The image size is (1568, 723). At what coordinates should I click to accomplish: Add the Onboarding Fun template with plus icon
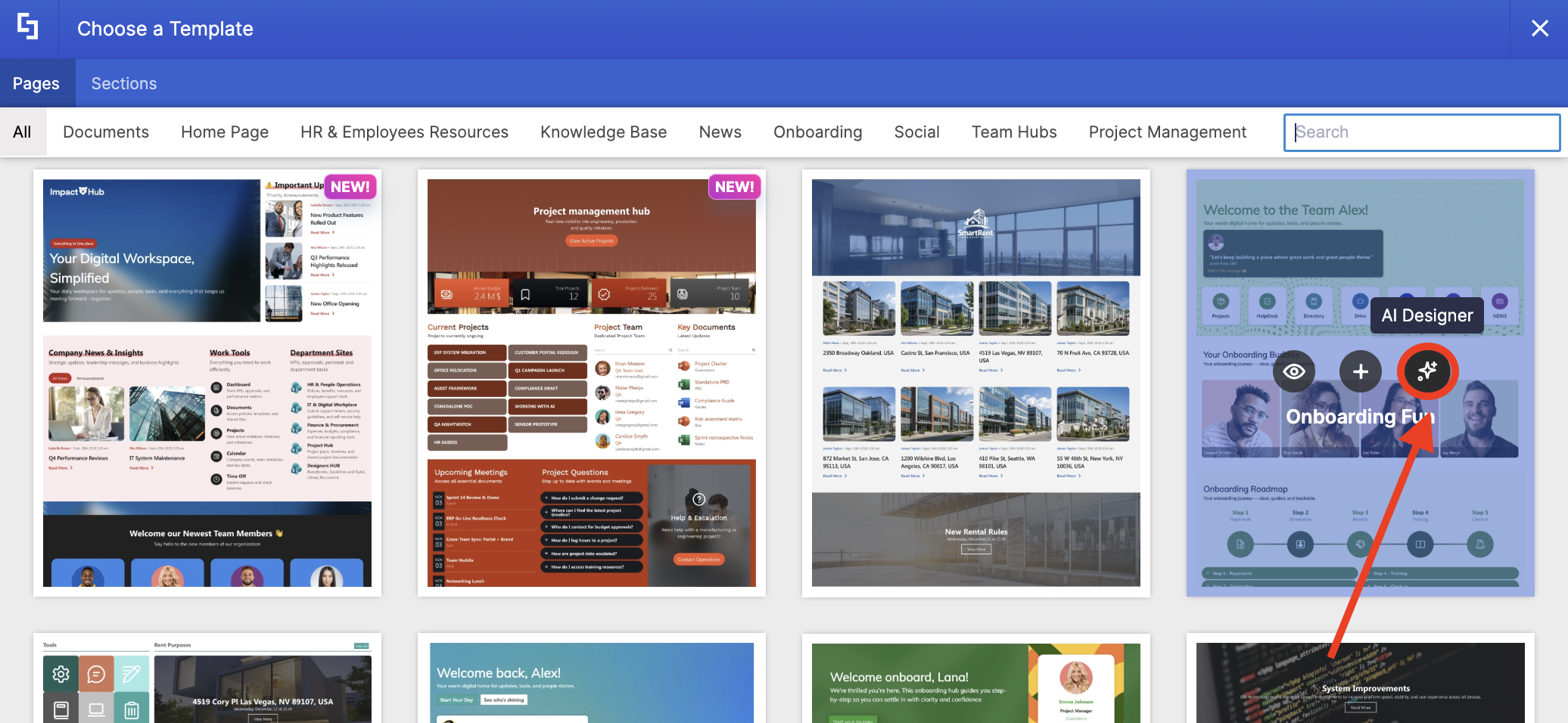[x=1360, y=371]
